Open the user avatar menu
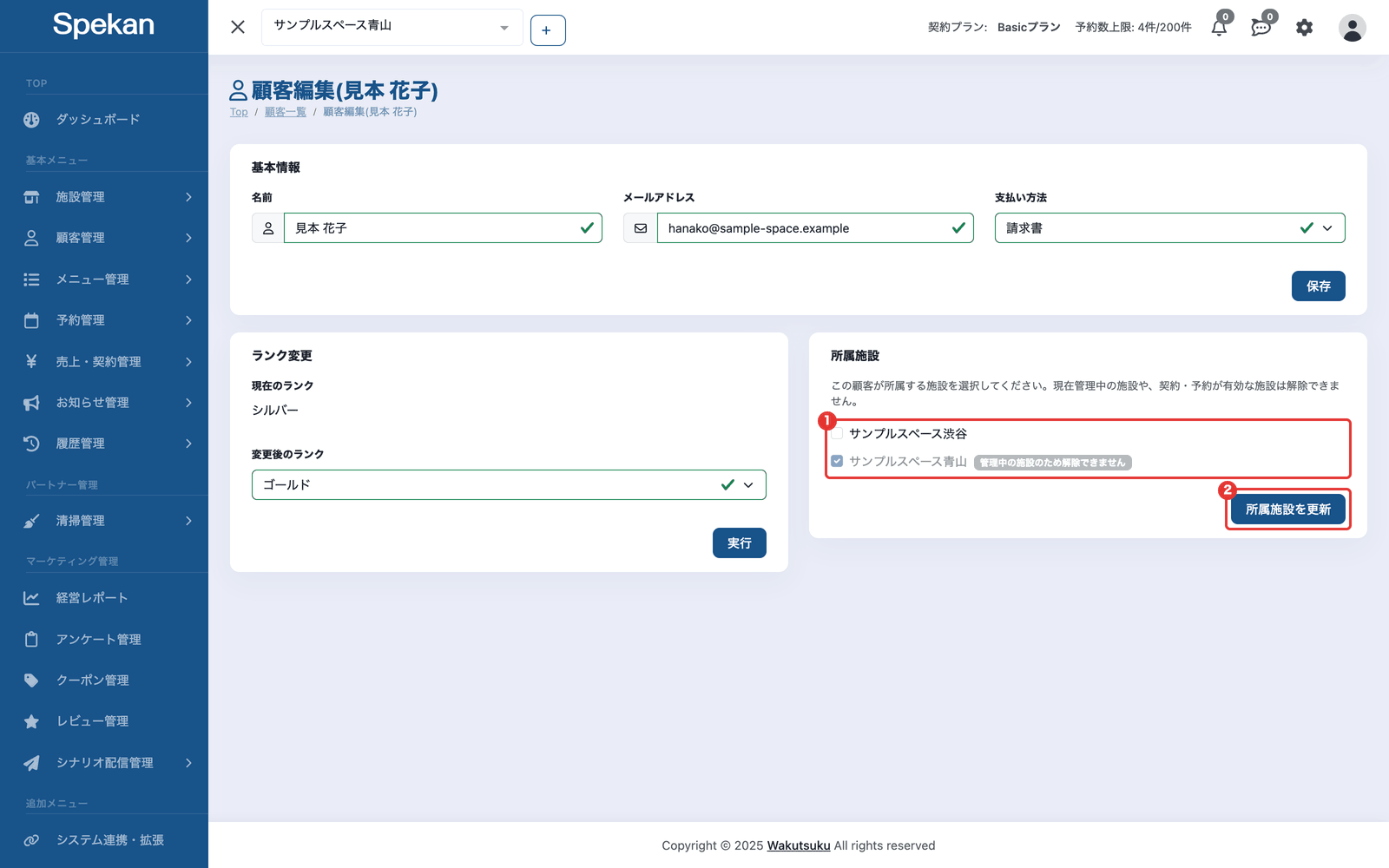Screen dimensions: 1389x868 click(1352, 28)
